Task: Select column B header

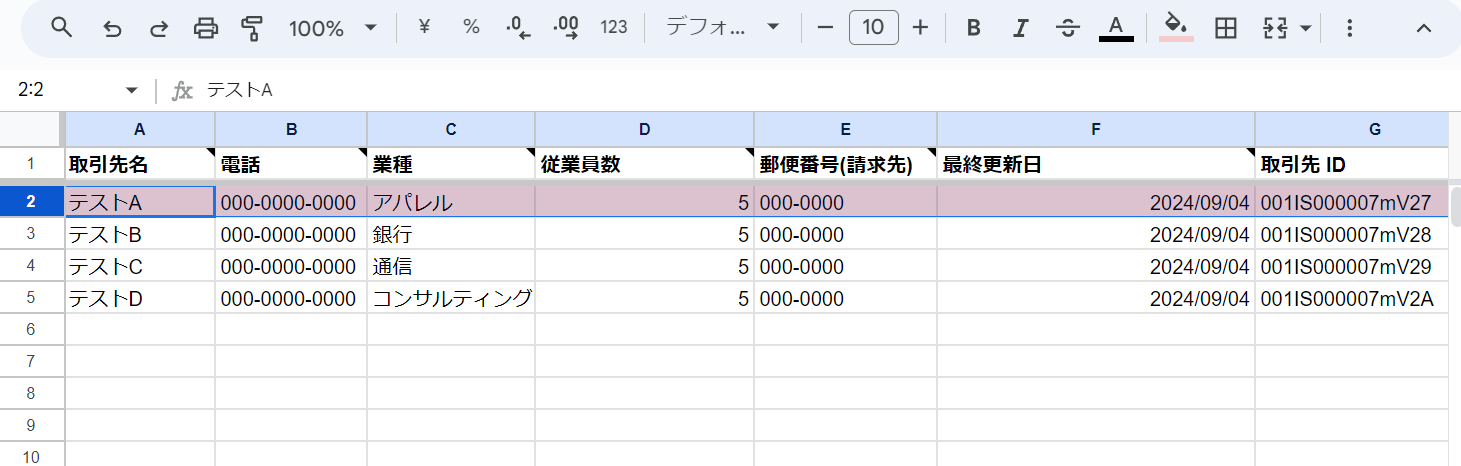Action: tap(291, 129)
